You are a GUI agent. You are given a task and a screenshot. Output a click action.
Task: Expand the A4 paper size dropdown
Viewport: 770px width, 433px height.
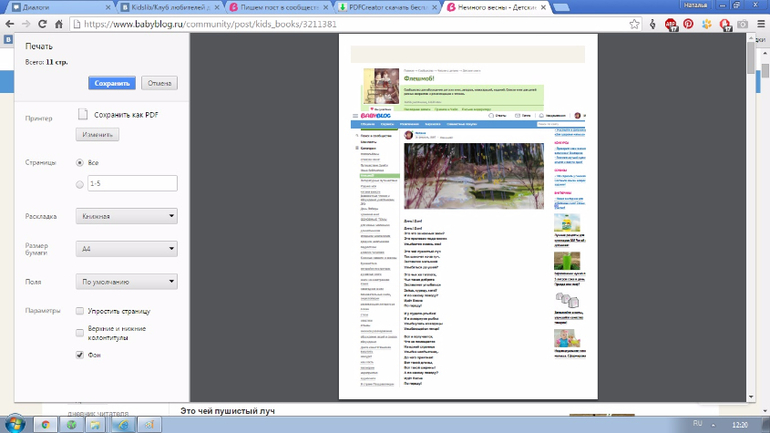point(126,249)
